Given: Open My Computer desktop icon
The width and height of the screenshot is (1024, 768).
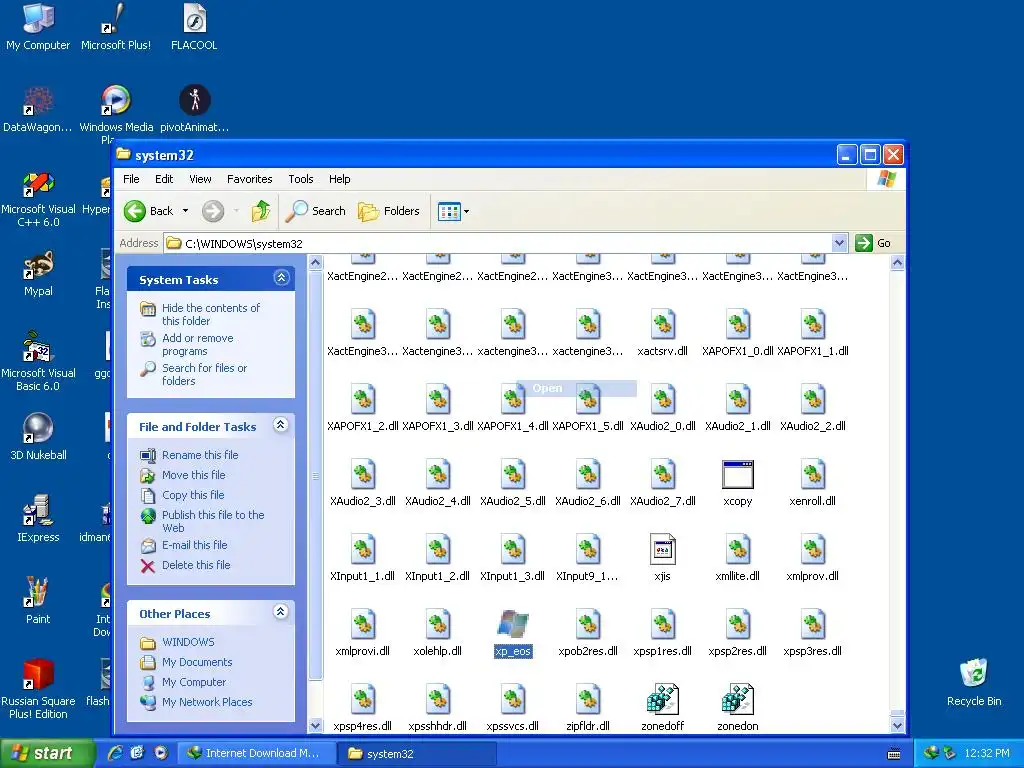Looking at the screenshot, I should click(38, 18).
